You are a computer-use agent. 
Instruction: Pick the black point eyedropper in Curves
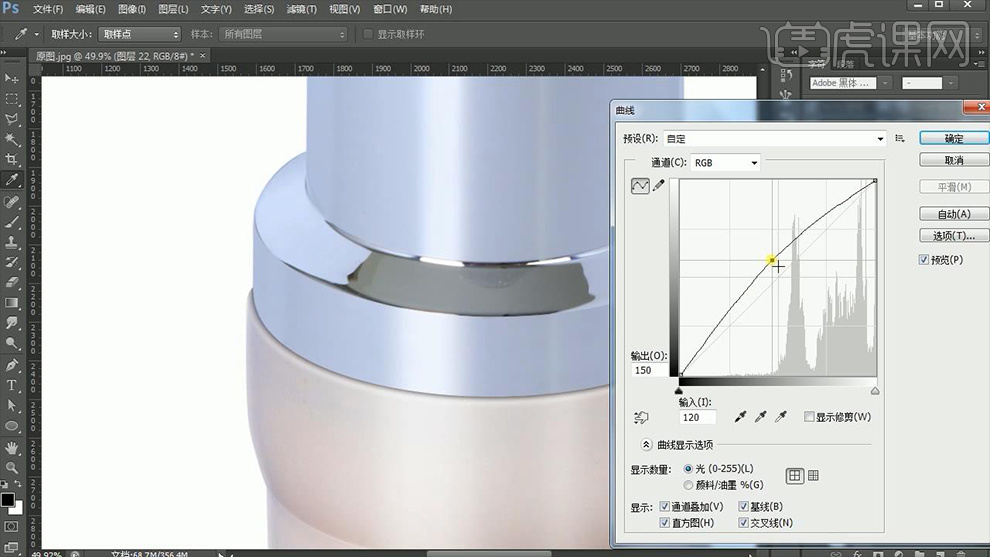click(x=741, y=417)
